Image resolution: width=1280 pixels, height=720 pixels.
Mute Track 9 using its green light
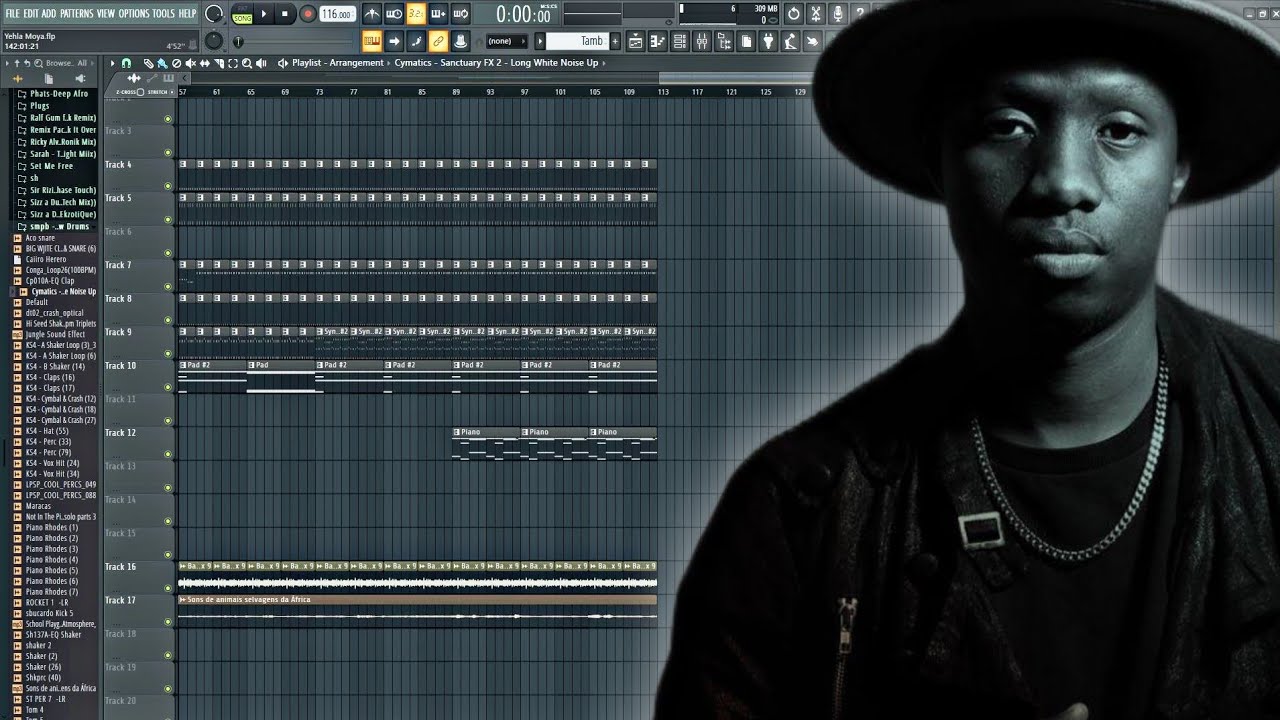(167, 353)
